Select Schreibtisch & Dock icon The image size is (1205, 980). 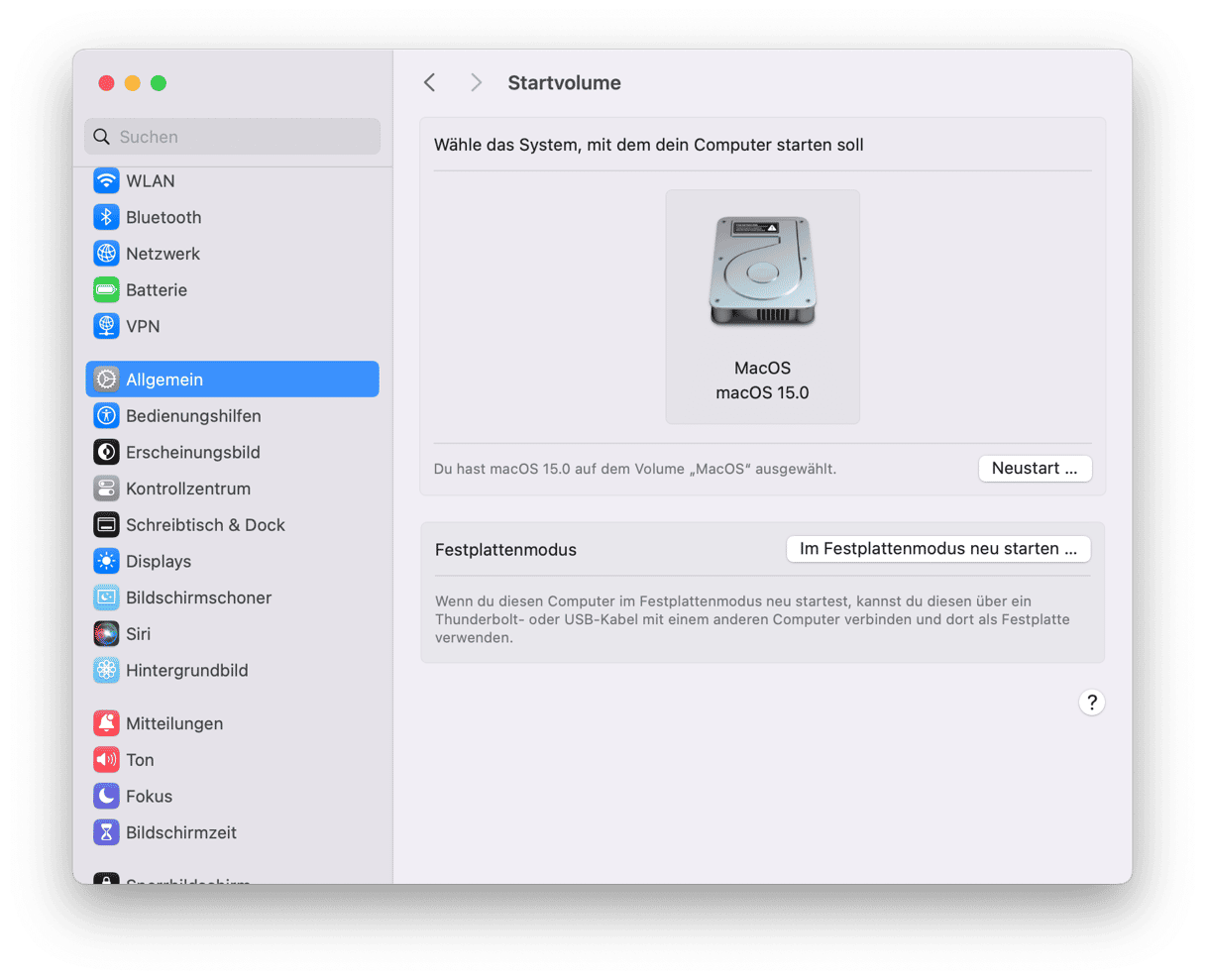click(106, 525)
